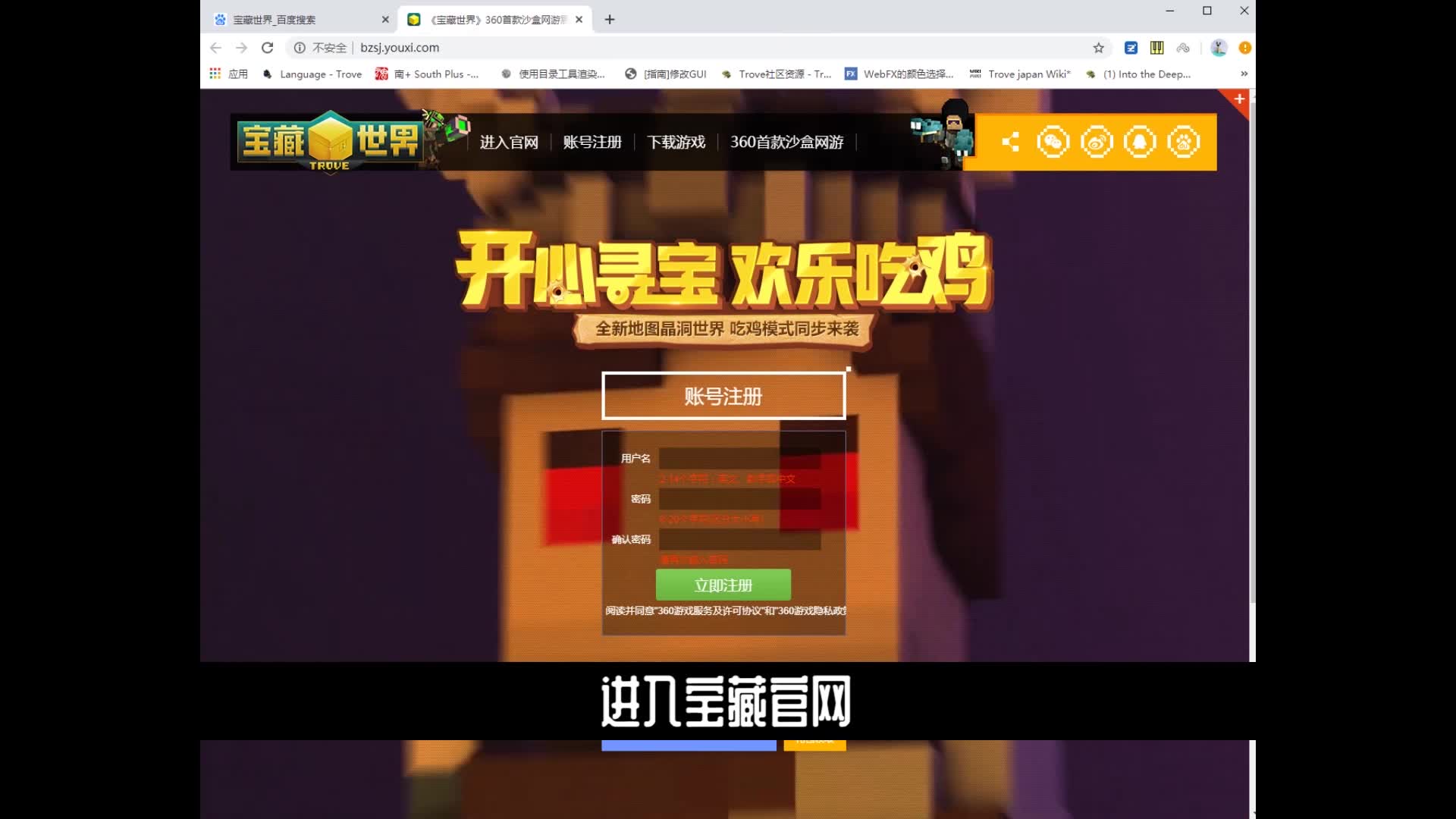This screenshot has width=1456, height=819.
Task: Click the 账号注册 nav registration link
Action: tap(591, 141)
